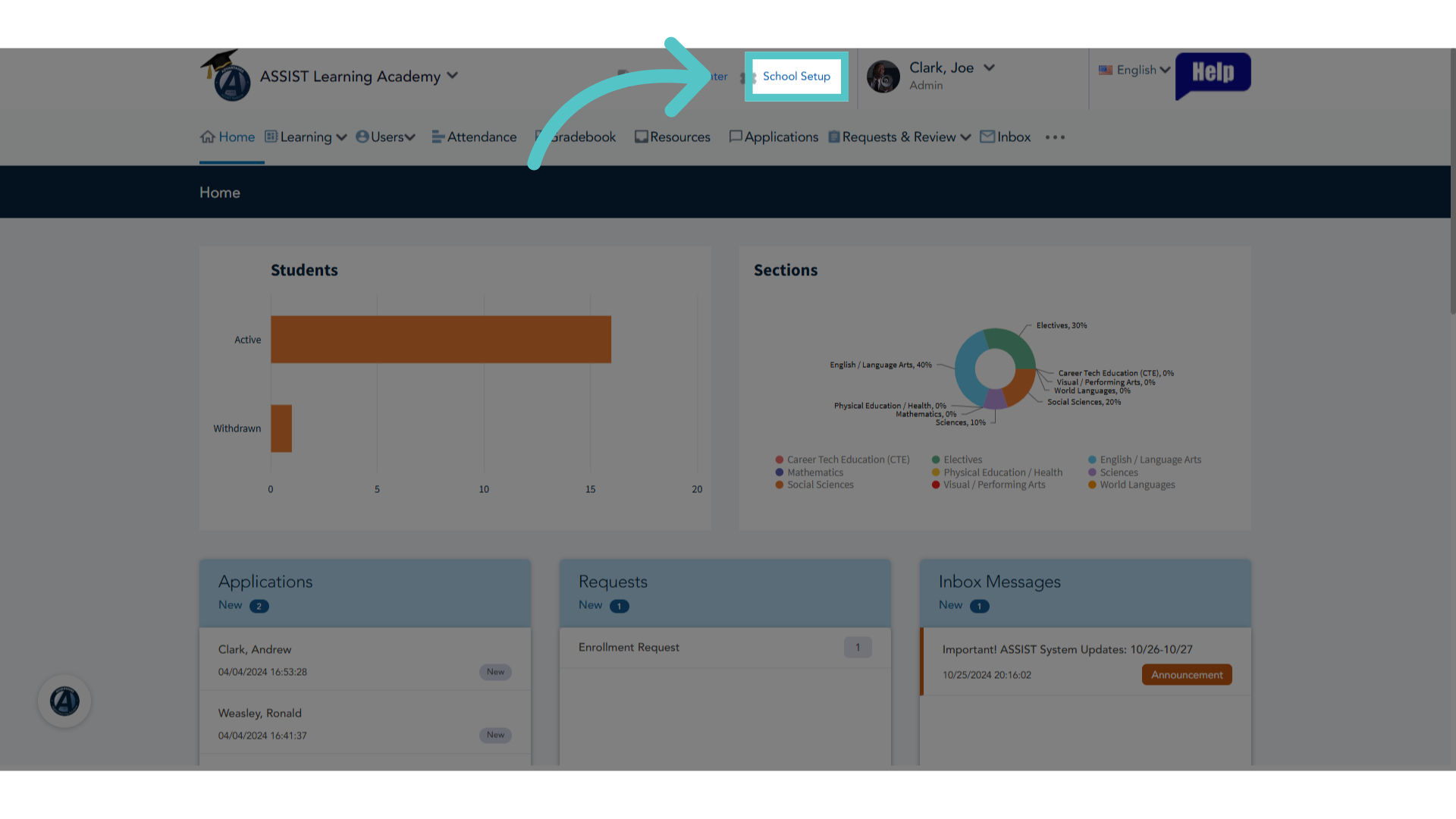This screenshot has height=819, width=1456.
Task: Open the Applications nav item
Action: pos(773,136)
